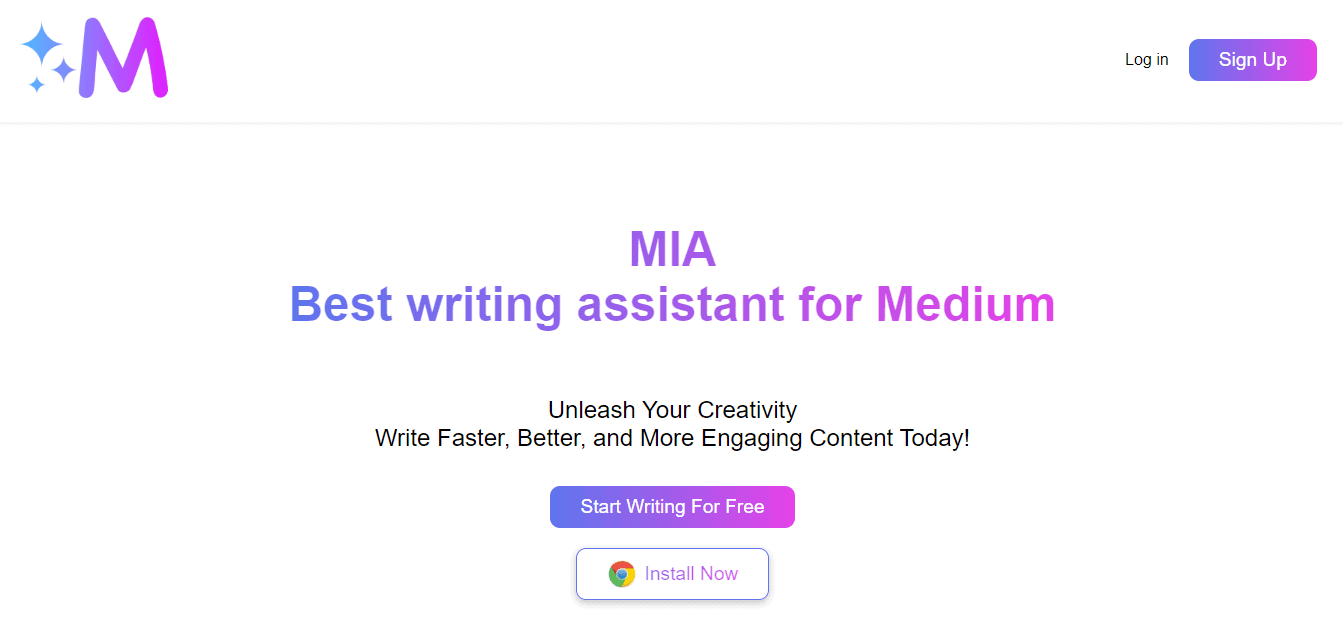Click the "Write Faster, Better" subtitle text
This screenshot has width=1343, height=631.
point(672,438)
